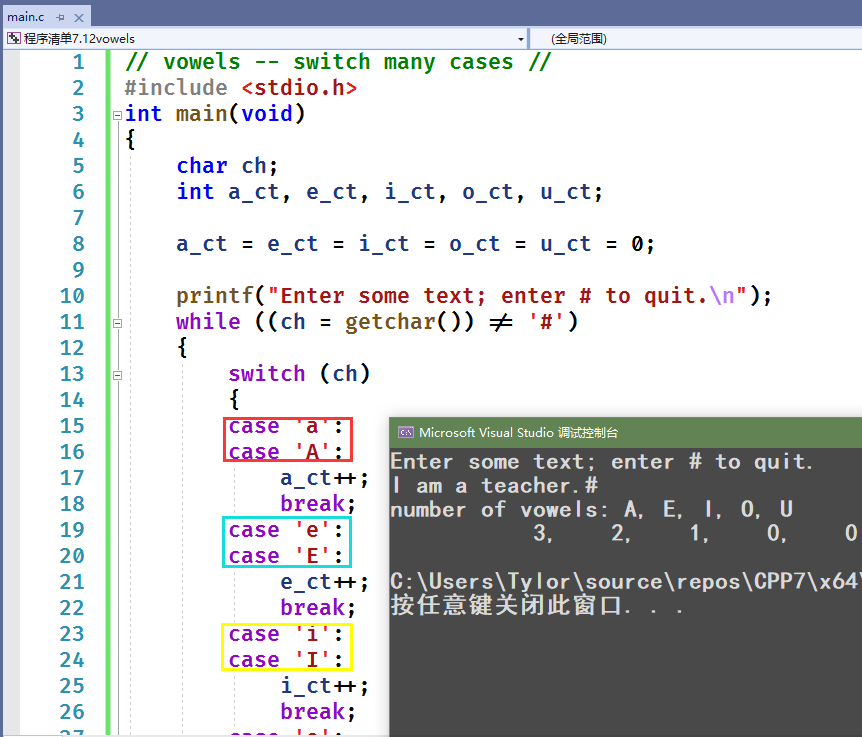Click the break; statement on line 26
This screenshot has width=862, height=737.
pos(318,712)
